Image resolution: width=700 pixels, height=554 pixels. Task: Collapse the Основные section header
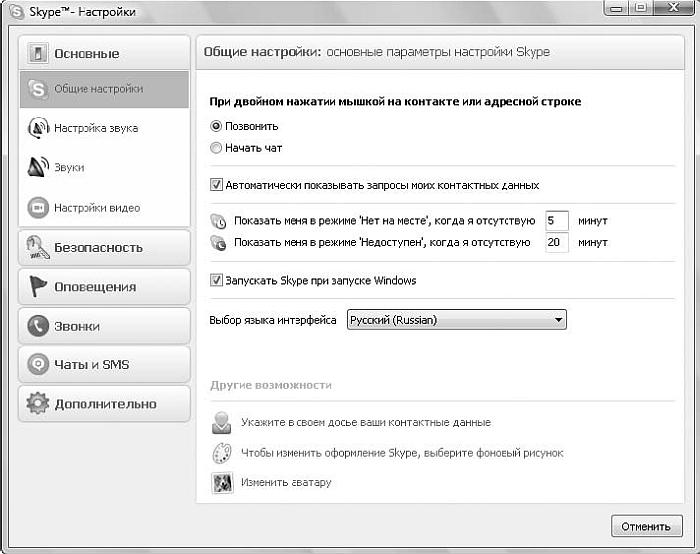pyautogui.click(x=104, y=53)
